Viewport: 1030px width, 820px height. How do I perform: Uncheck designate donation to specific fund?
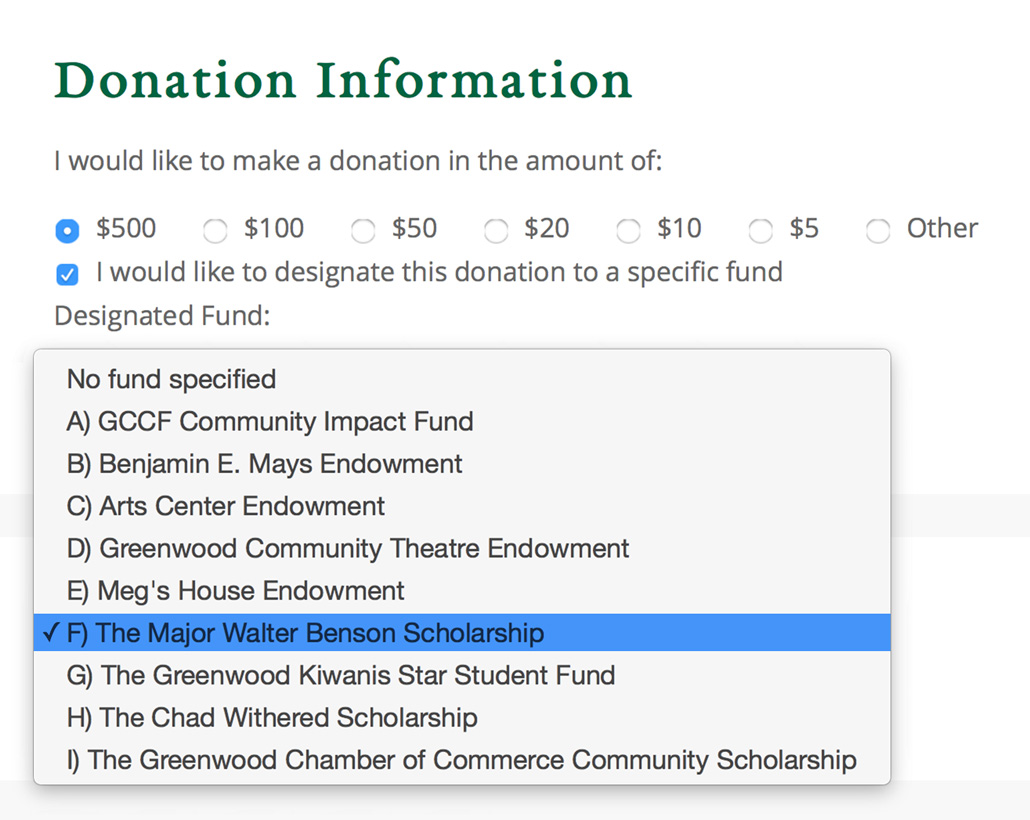[67, 274]
